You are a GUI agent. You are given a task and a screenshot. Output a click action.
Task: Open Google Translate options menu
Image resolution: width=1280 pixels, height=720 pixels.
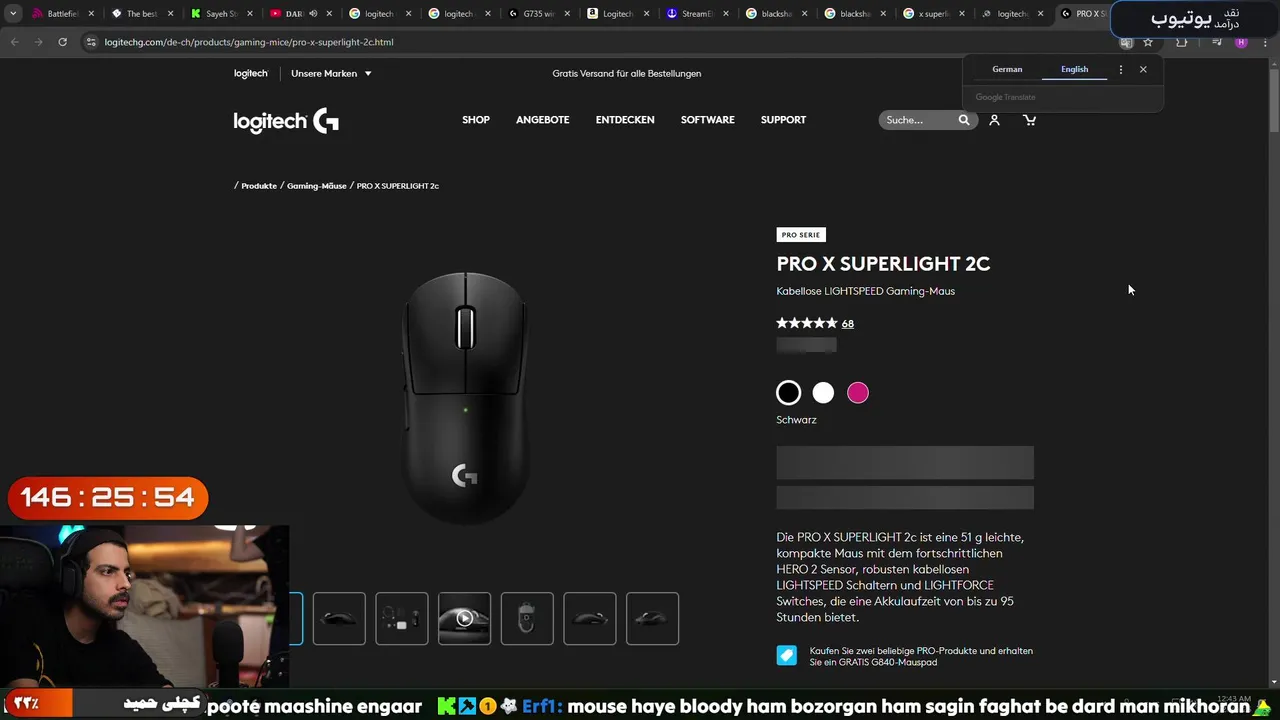point(1120,69)
